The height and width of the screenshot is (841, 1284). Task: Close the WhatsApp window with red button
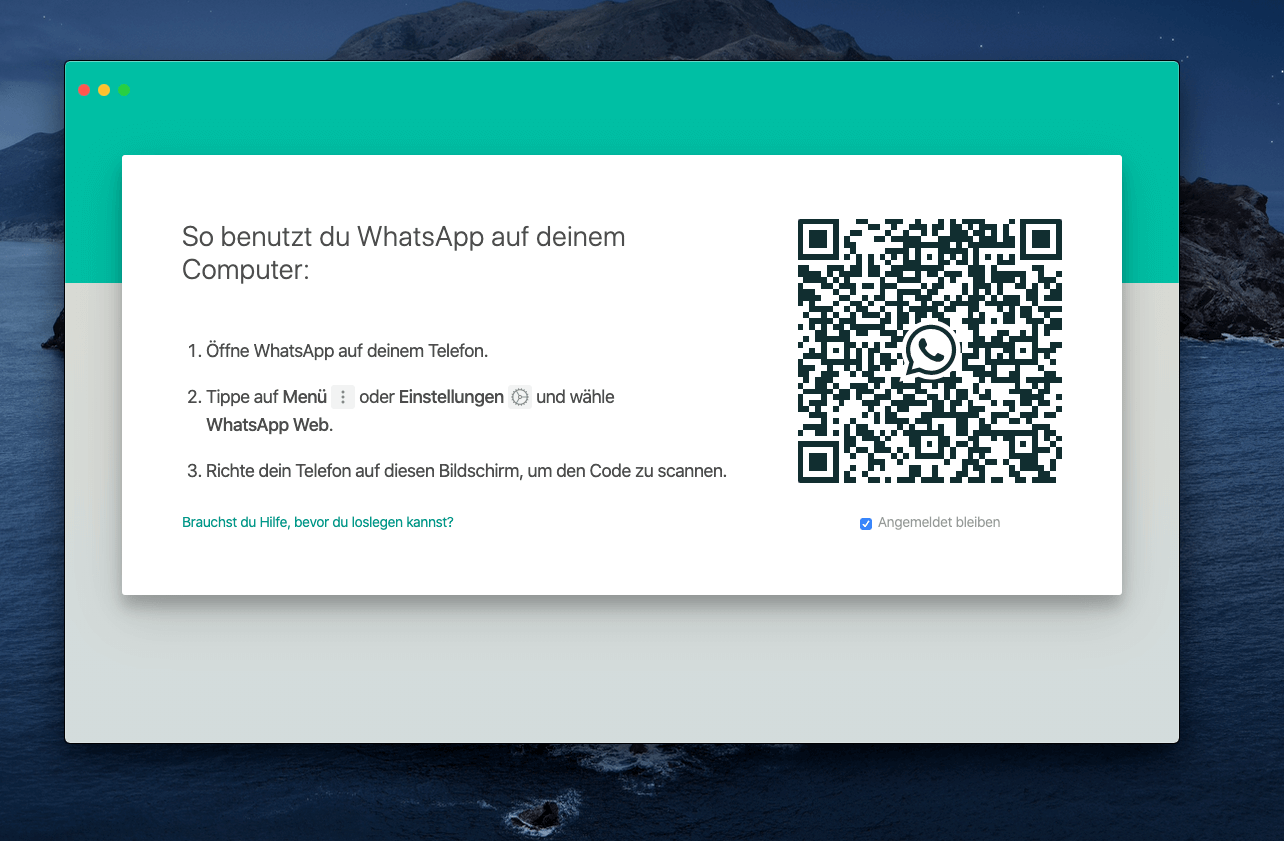[84, 90]
